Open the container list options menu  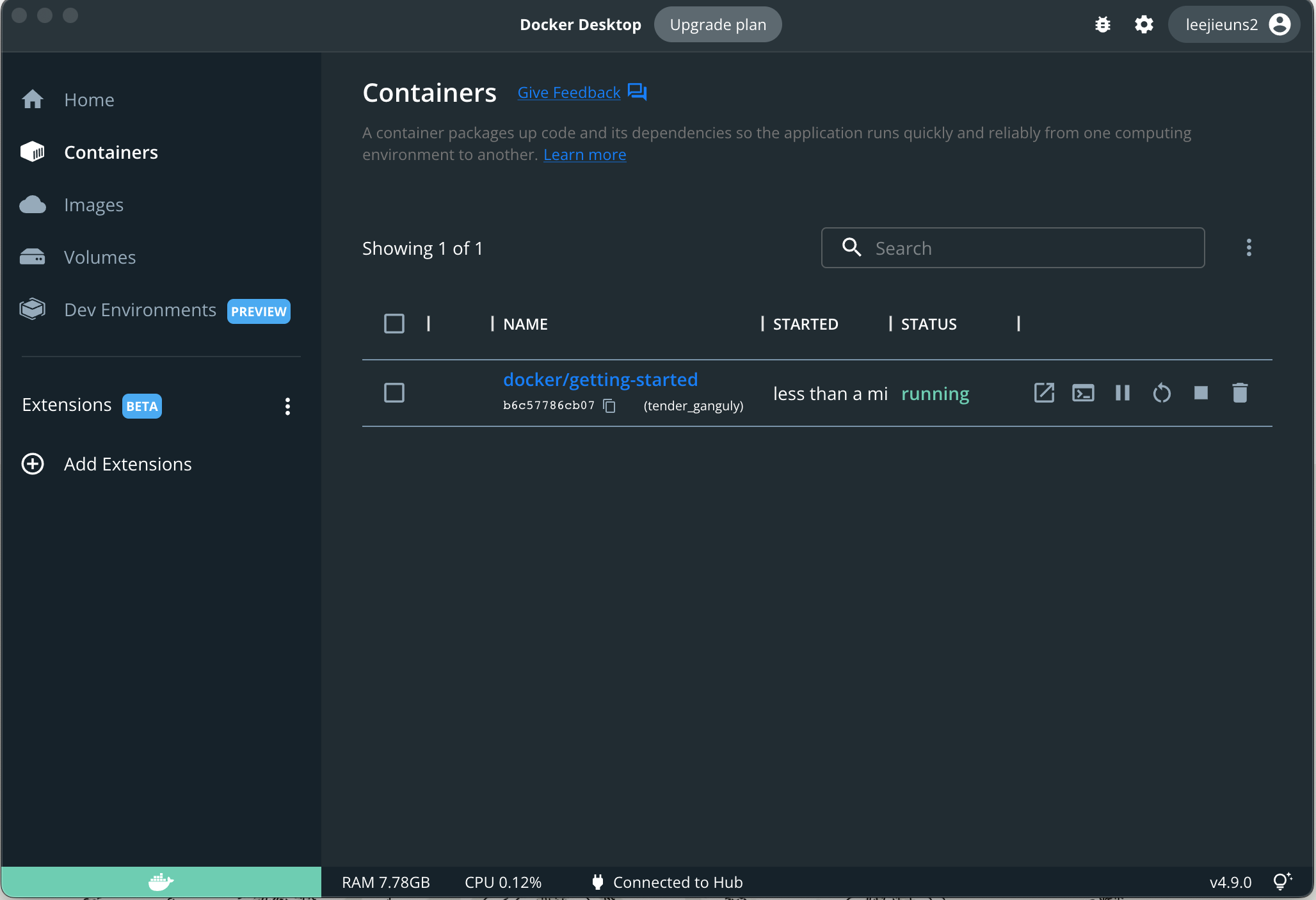tap(1249, 248)
